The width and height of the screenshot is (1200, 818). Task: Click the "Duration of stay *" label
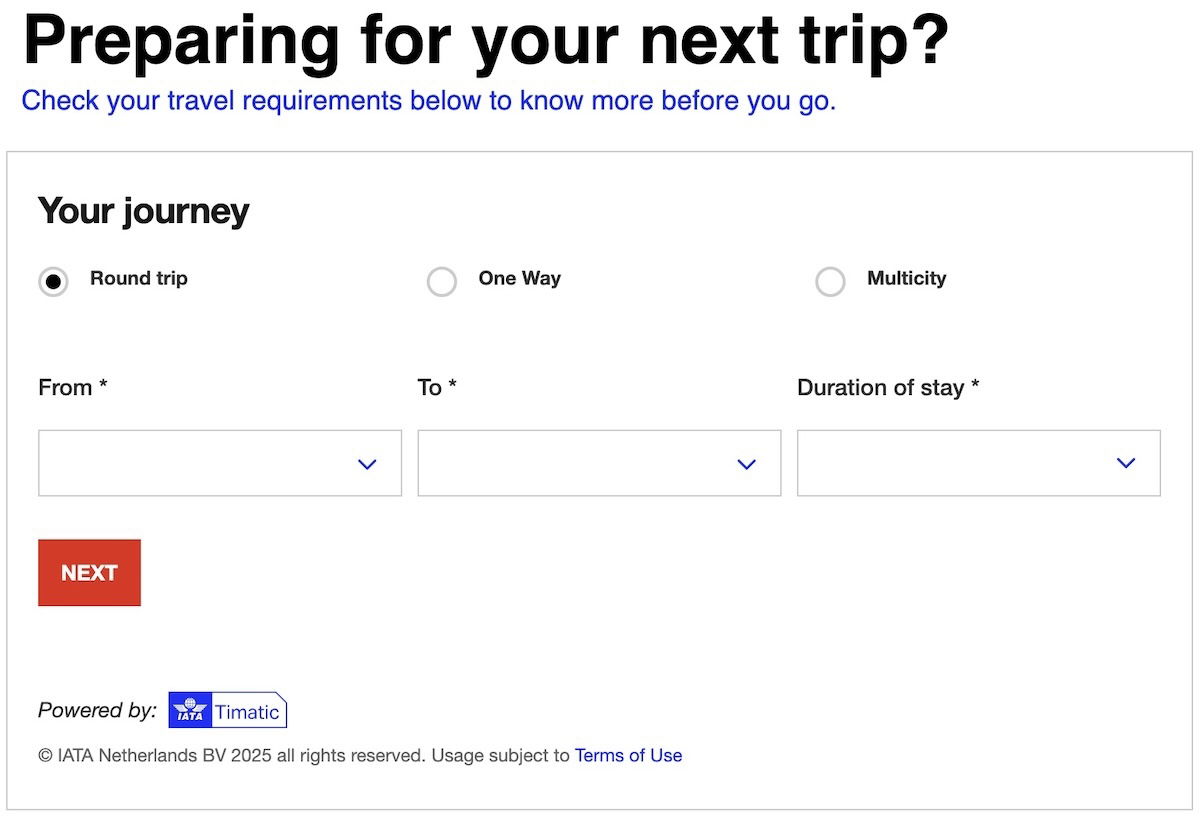[x=888, y=388]
